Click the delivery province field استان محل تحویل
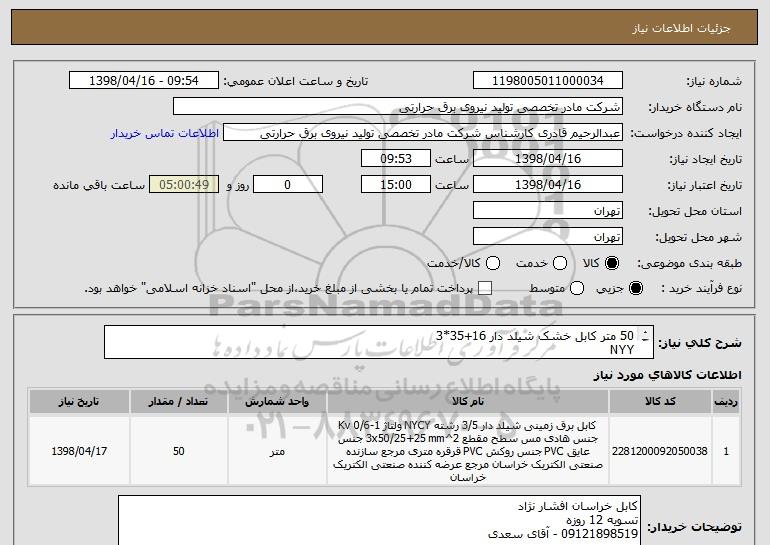The height and width of the screenshot is (545, 770). click(x=548, y=211)
